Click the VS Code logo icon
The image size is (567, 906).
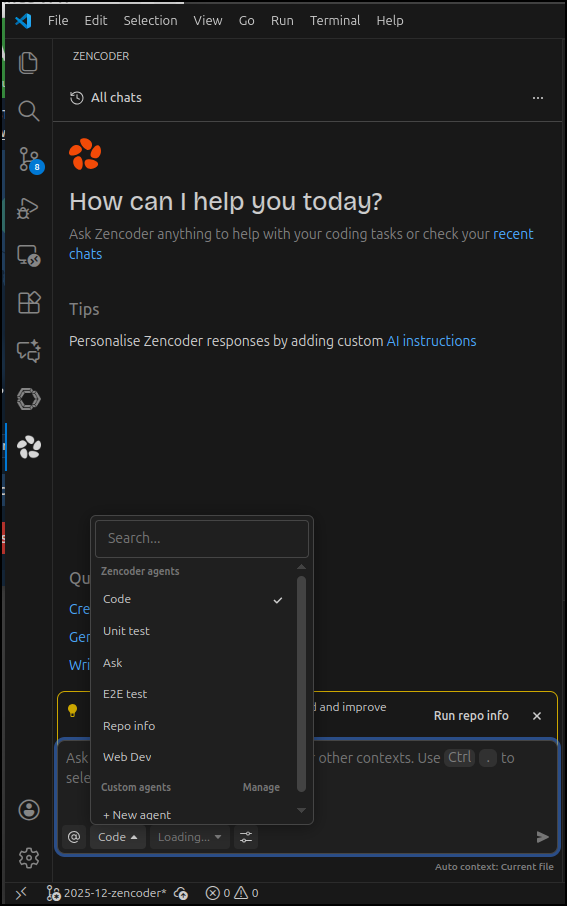point(23,21)
